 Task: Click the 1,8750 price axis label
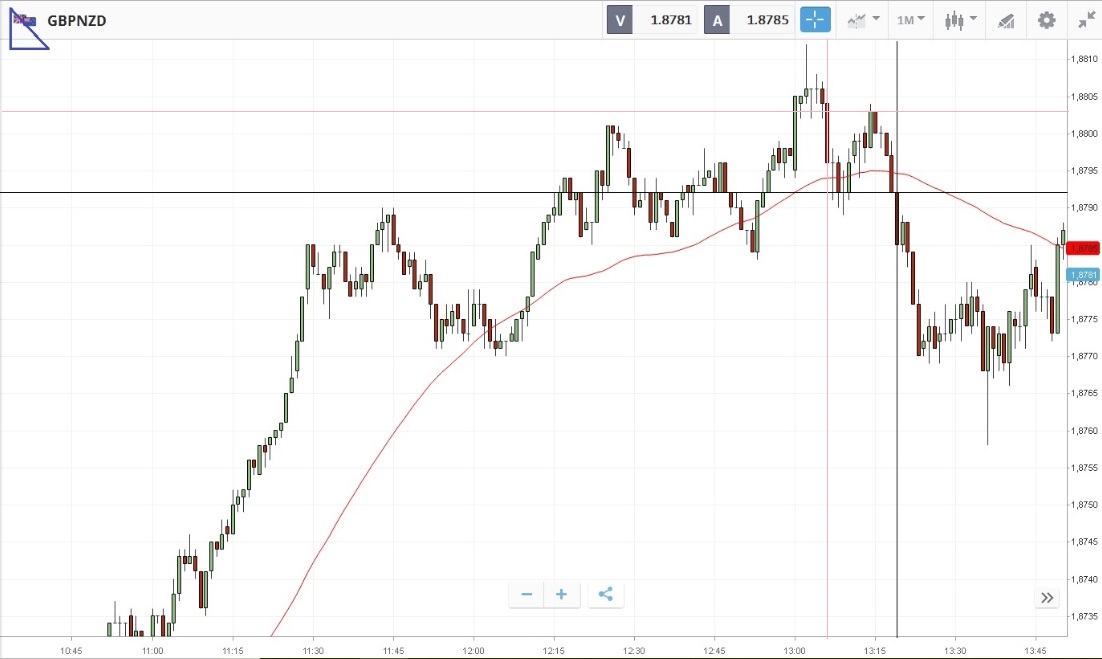(x=1084, y=504)
